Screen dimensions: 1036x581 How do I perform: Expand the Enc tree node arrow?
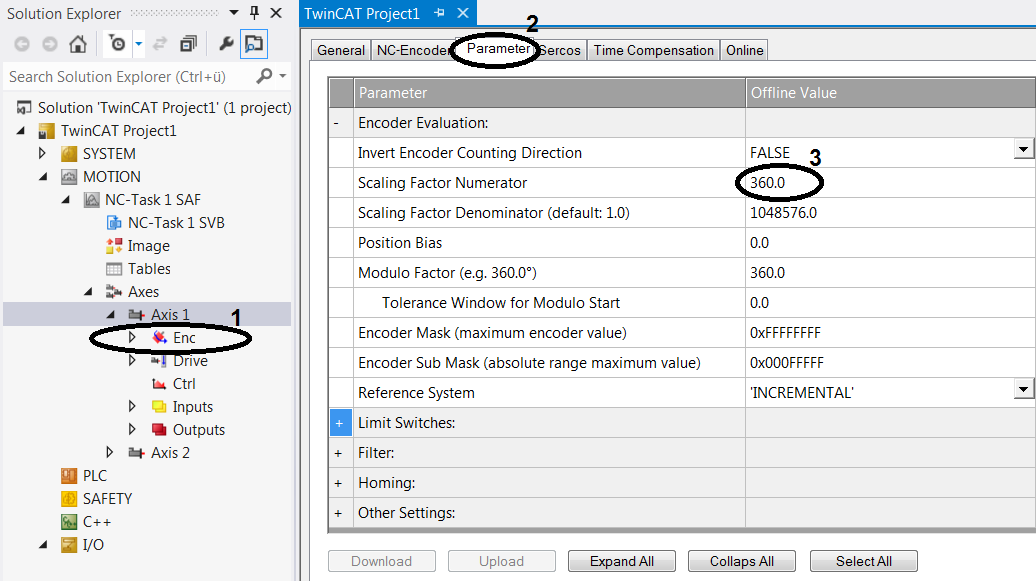coord(132,337)
